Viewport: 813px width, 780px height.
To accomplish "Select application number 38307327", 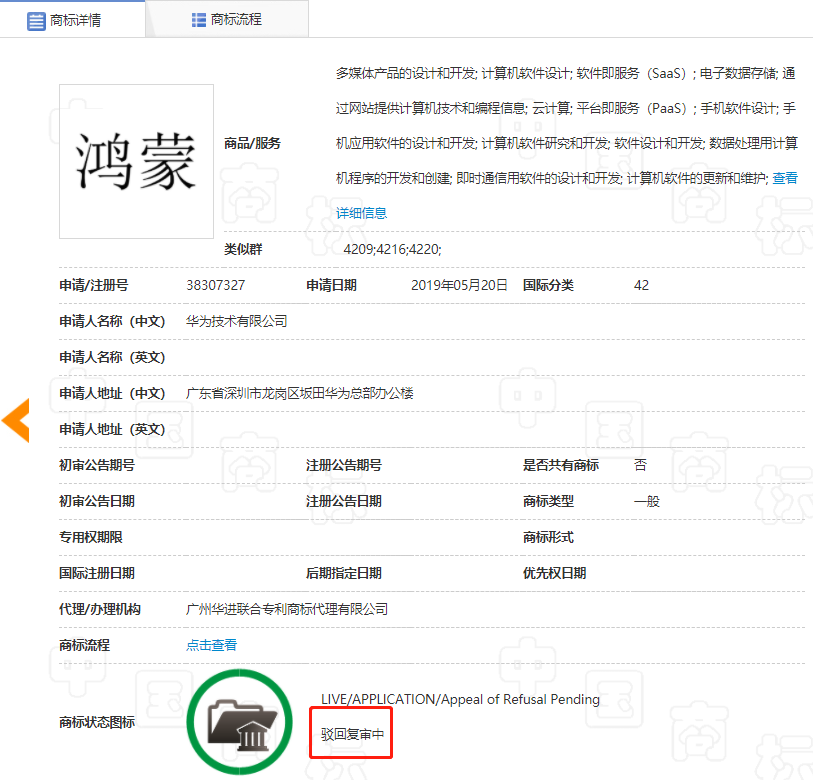I will pos(216,285).
